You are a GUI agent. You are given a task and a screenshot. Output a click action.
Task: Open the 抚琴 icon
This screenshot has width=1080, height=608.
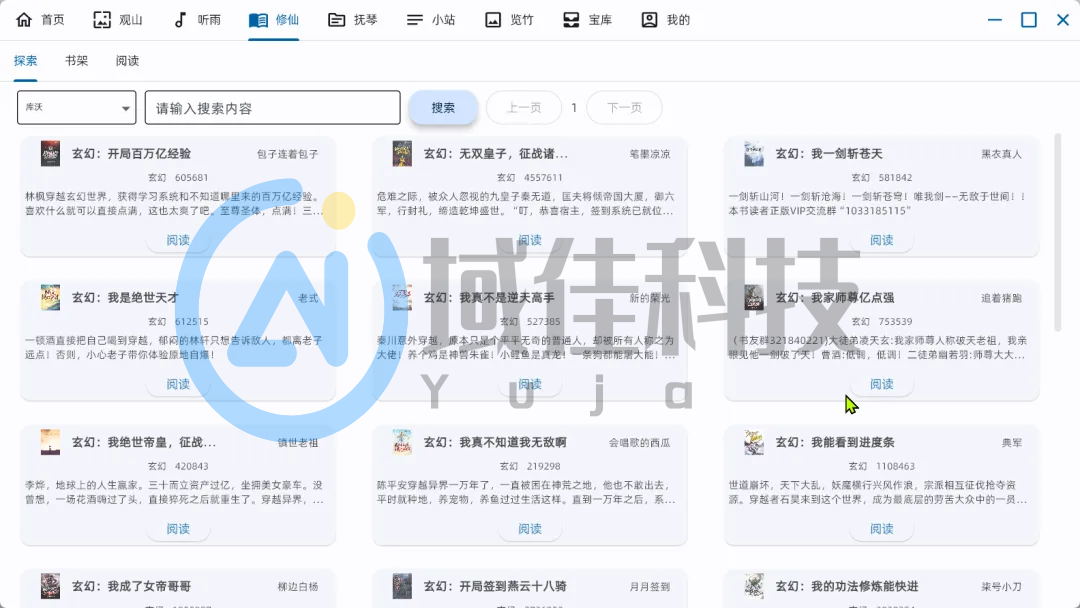(337, 20)
